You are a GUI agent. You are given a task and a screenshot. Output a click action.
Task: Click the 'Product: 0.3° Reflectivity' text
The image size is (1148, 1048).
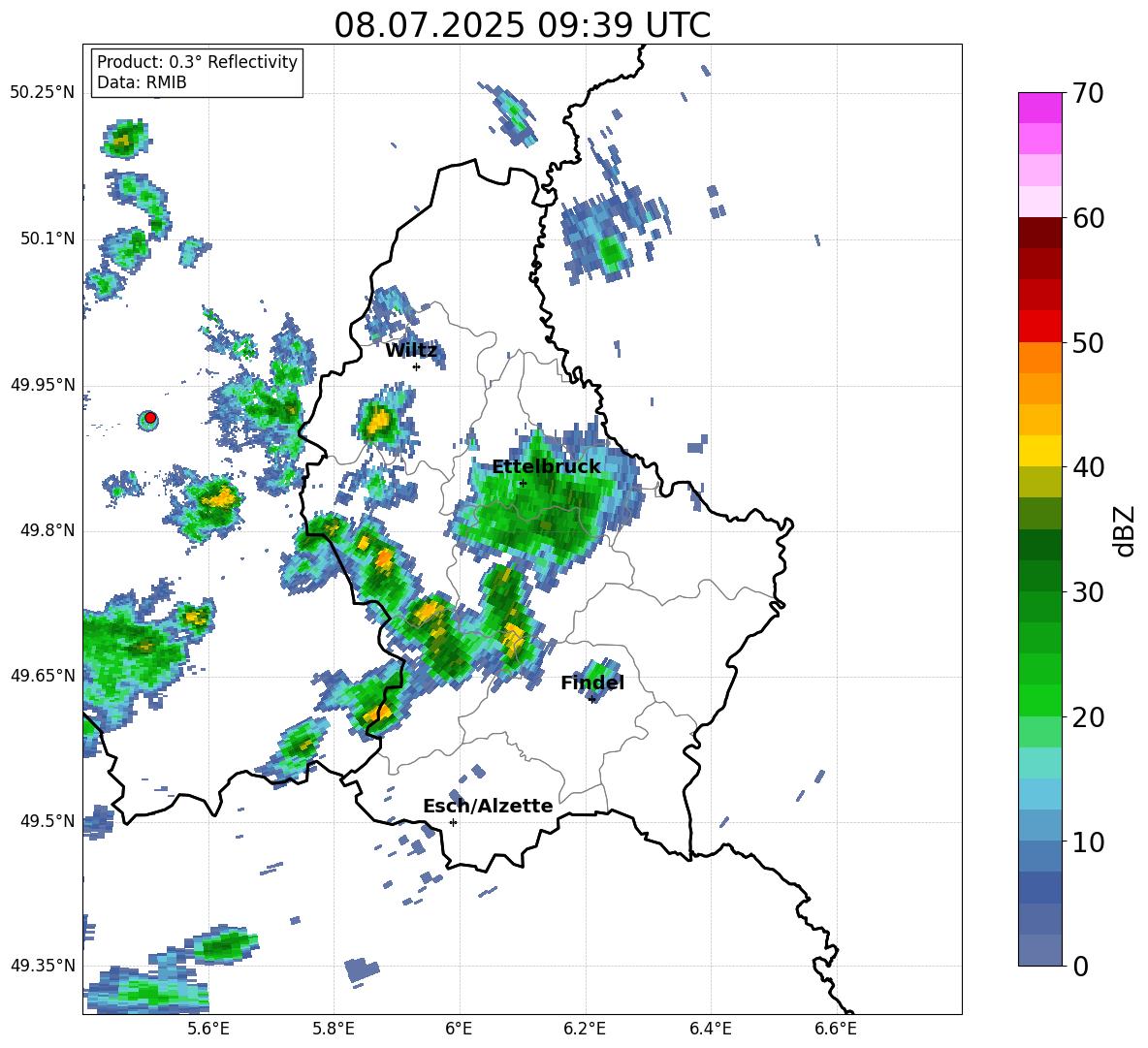(197, 61)
